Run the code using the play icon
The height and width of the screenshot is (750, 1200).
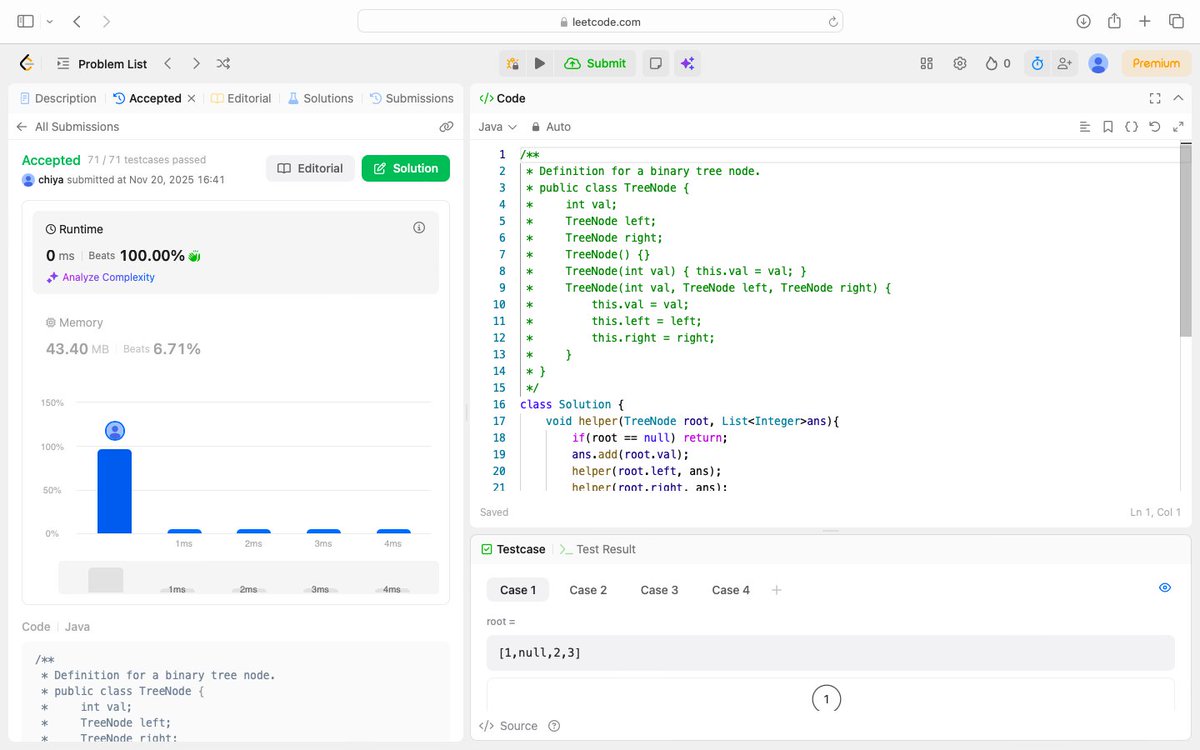tap(540, 62)
